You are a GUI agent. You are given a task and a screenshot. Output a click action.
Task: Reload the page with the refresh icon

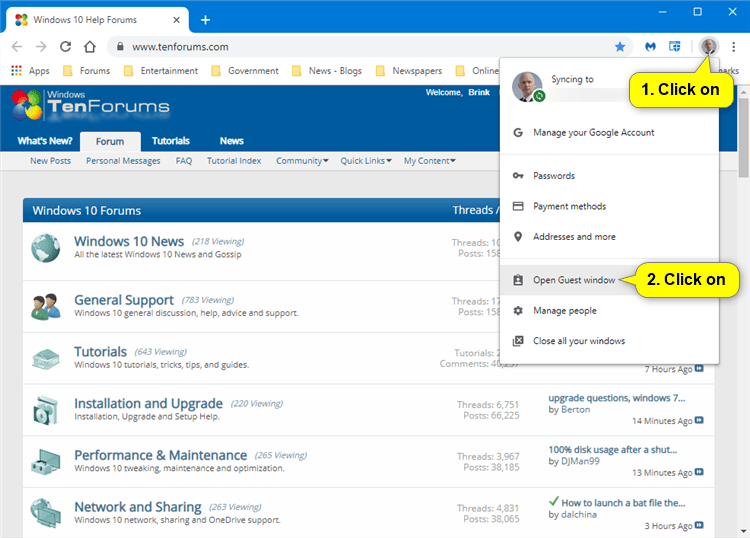66,46
